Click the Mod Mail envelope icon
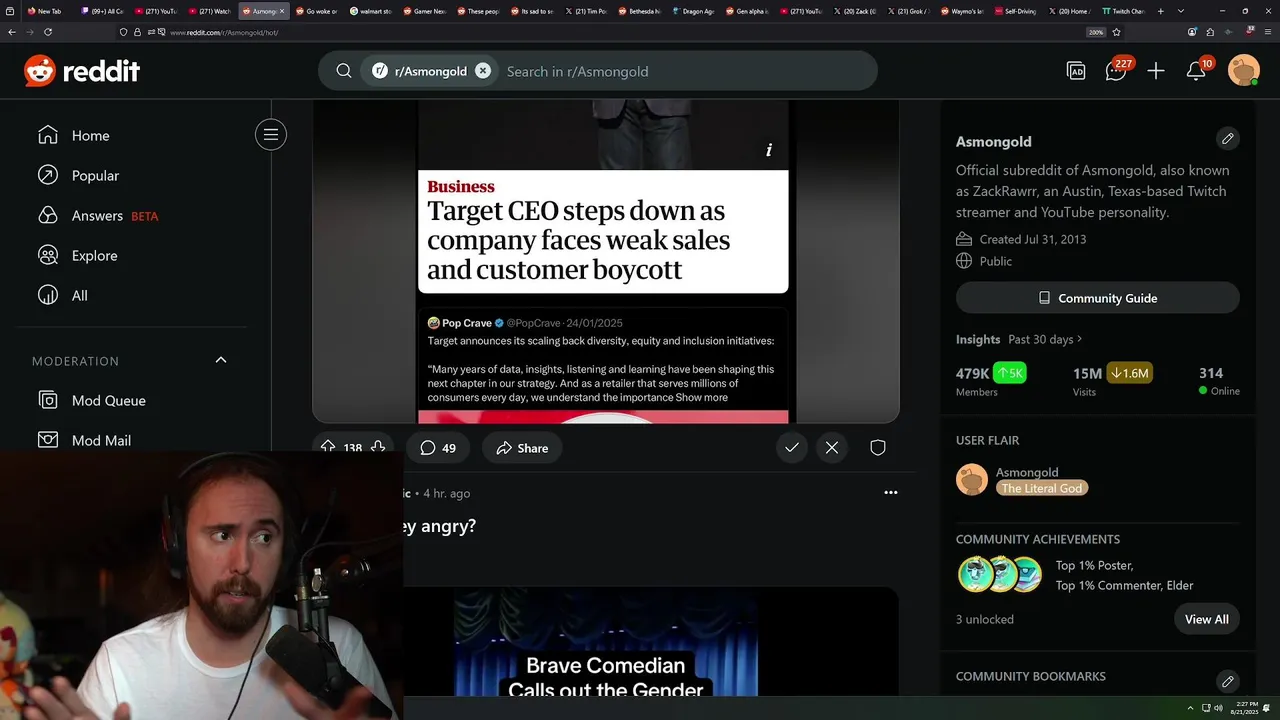Viewport: 1280px width, 720px height. pyautogui.click(x=48, y=440)
